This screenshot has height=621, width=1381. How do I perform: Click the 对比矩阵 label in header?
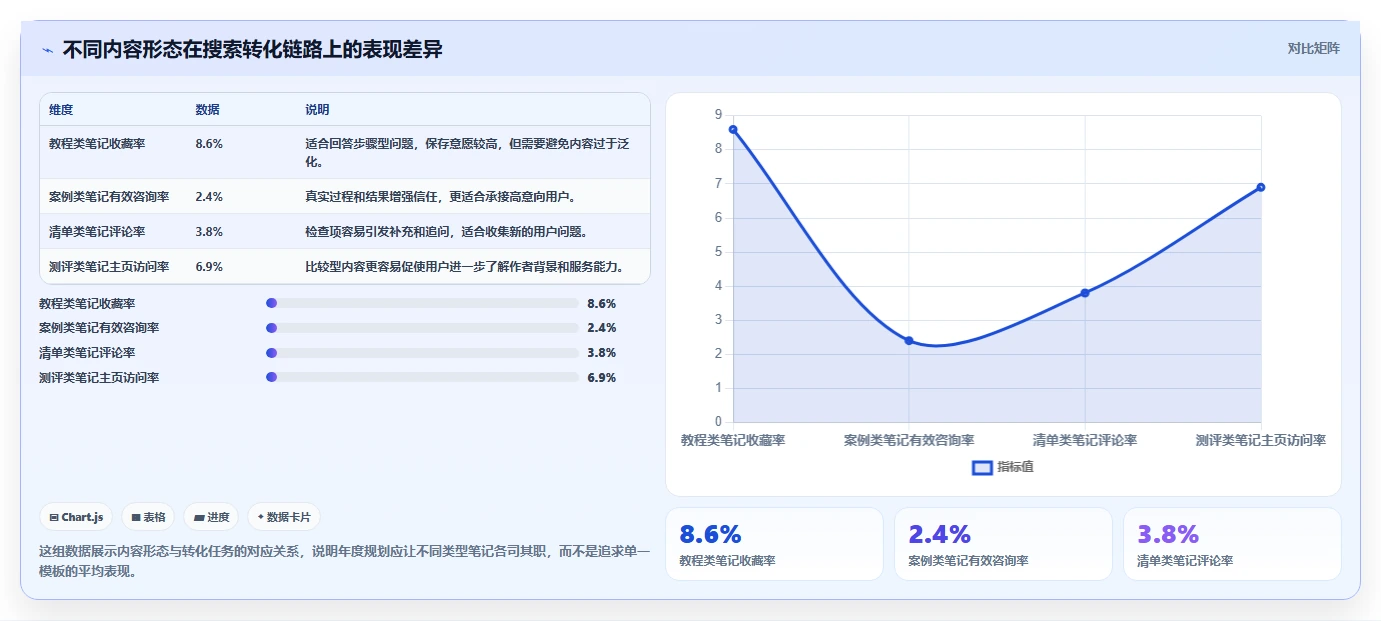1313,48
